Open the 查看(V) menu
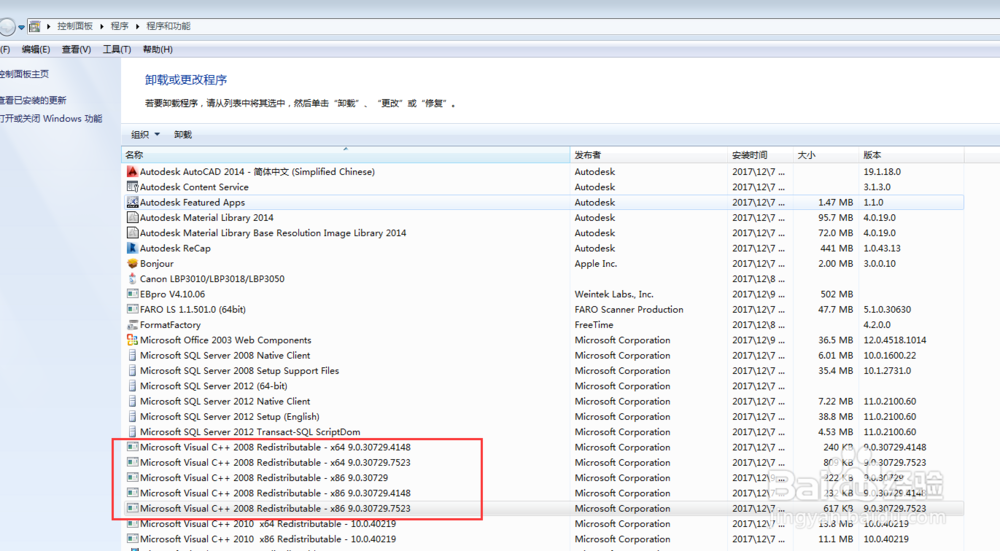 click(x=77, y=49)
